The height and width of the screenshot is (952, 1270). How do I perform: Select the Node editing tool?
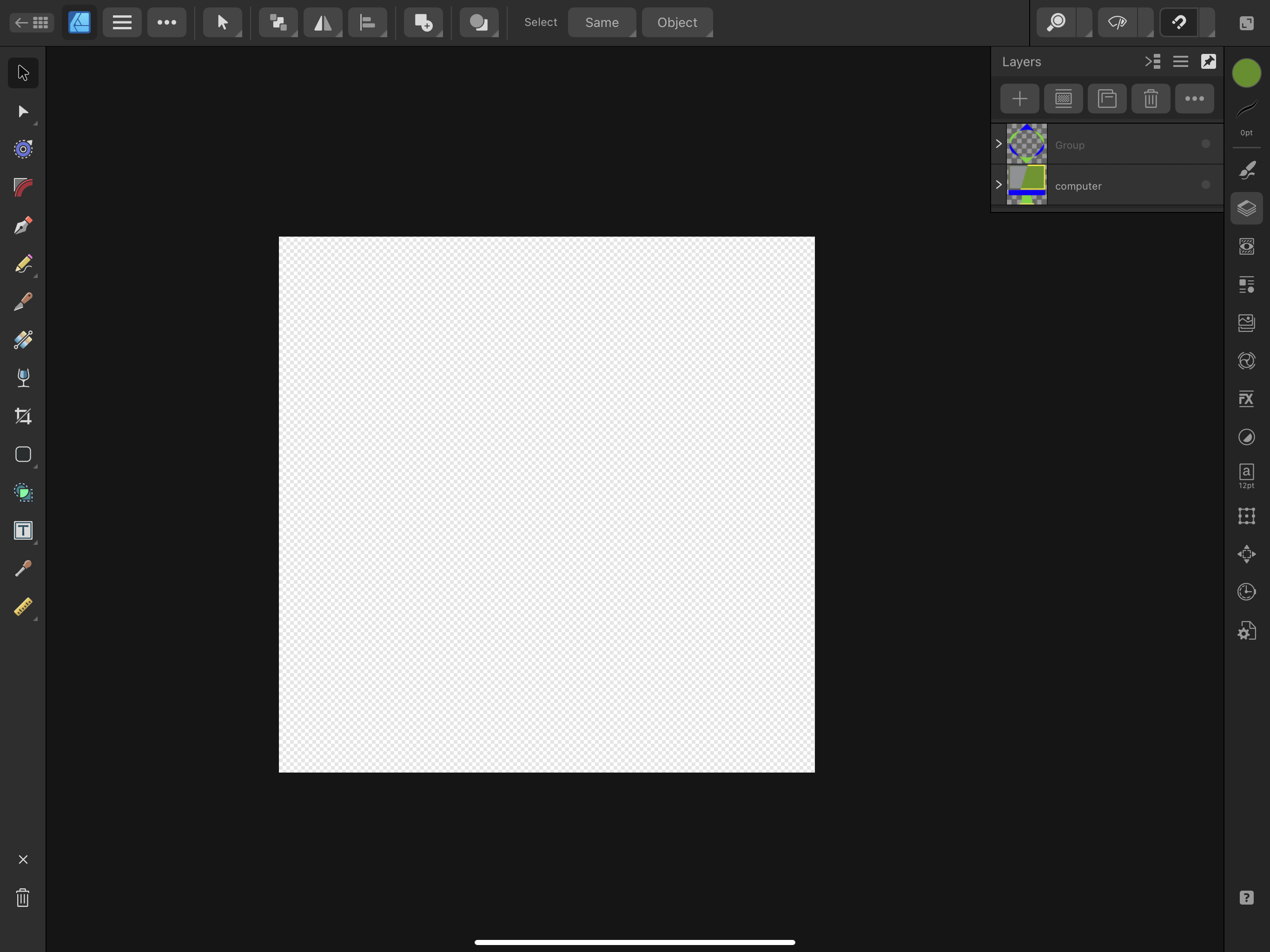point(23,112)
